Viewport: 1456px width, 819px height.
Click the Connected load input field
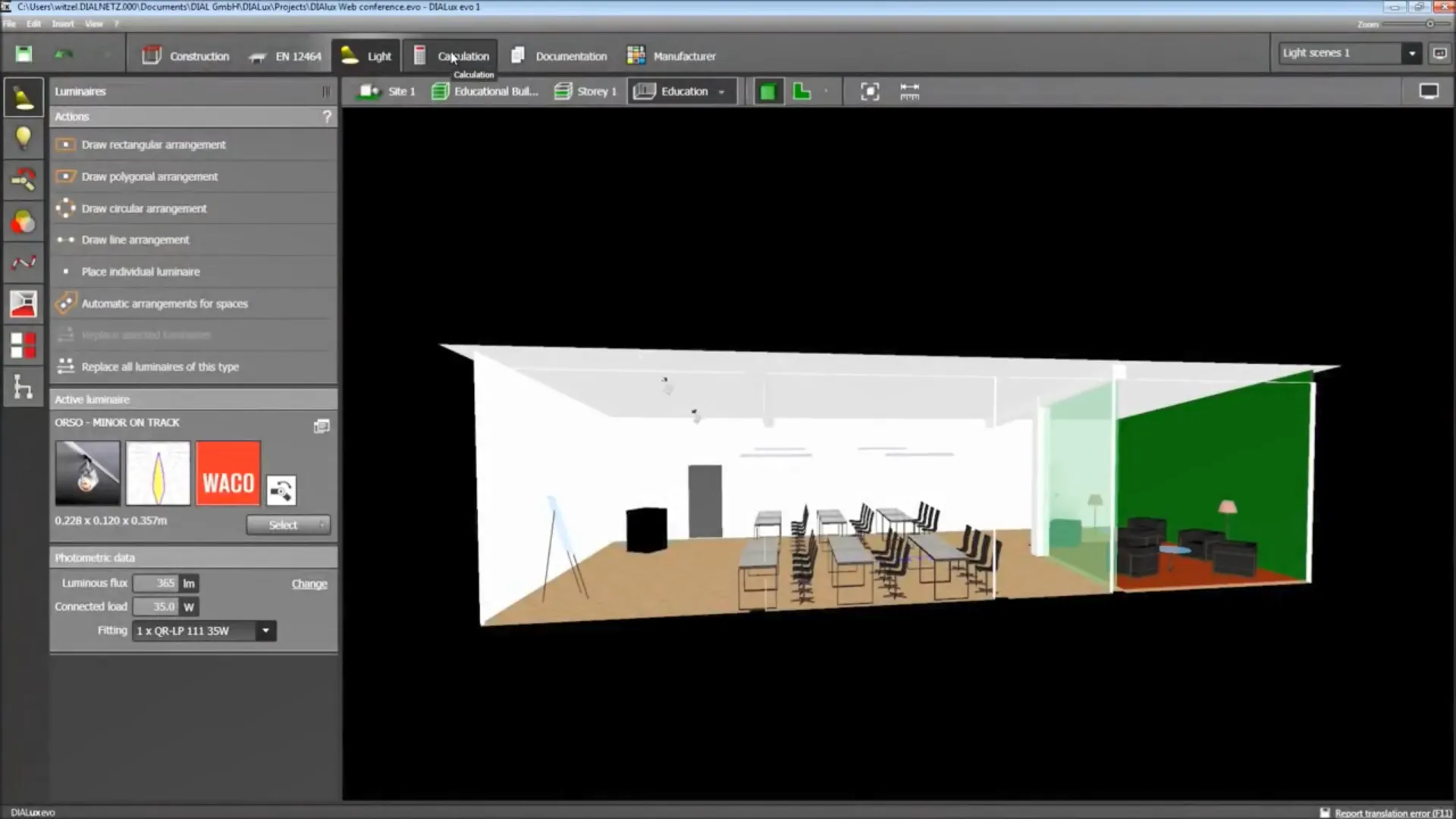(156, 607)
